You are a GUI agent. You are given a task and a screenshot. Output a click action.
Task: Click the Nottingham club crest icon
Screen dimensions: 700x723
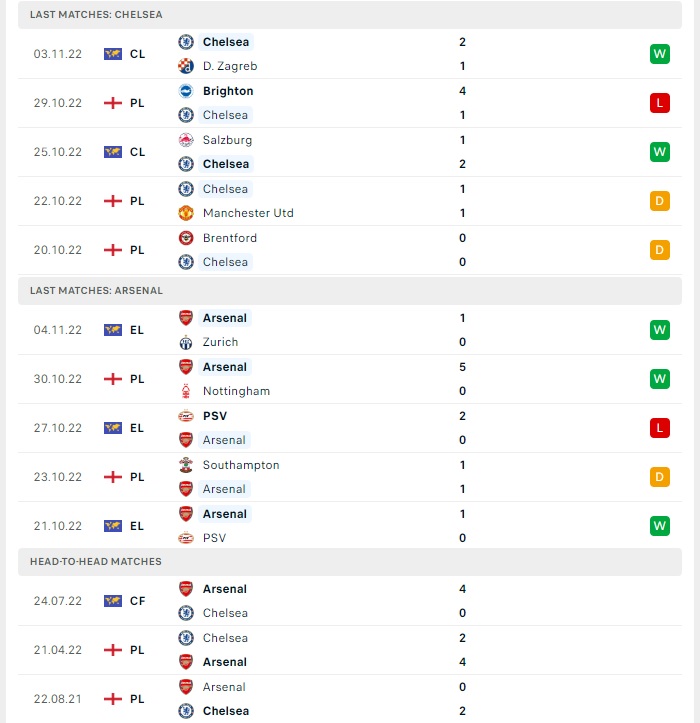point(186,391)
